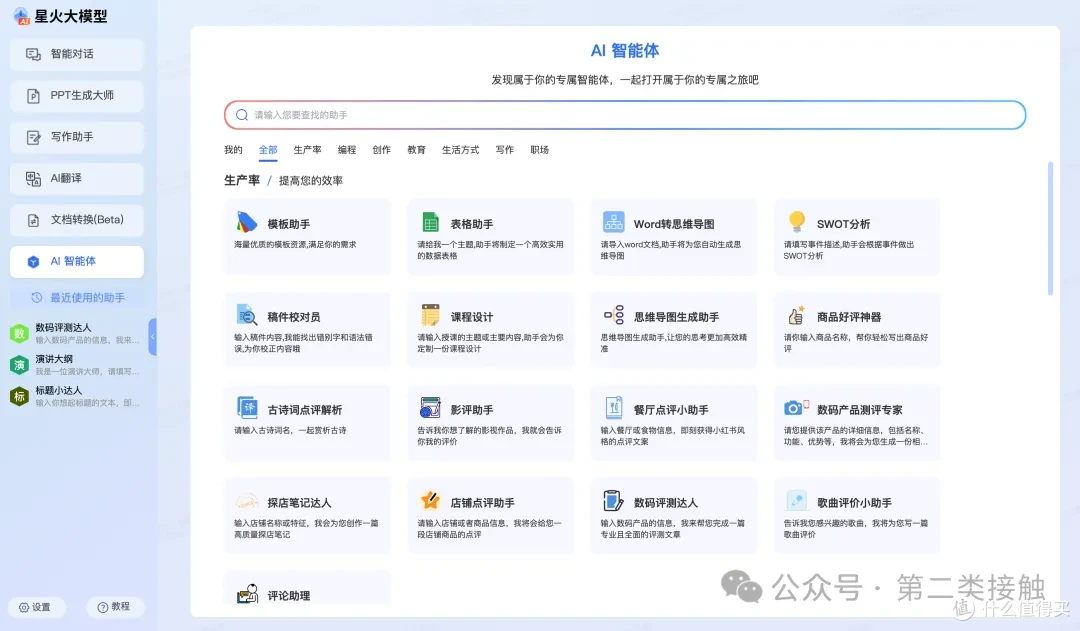Open 设置 settings button
Viewport: 1080px width, 631px height.
point(36,607)
